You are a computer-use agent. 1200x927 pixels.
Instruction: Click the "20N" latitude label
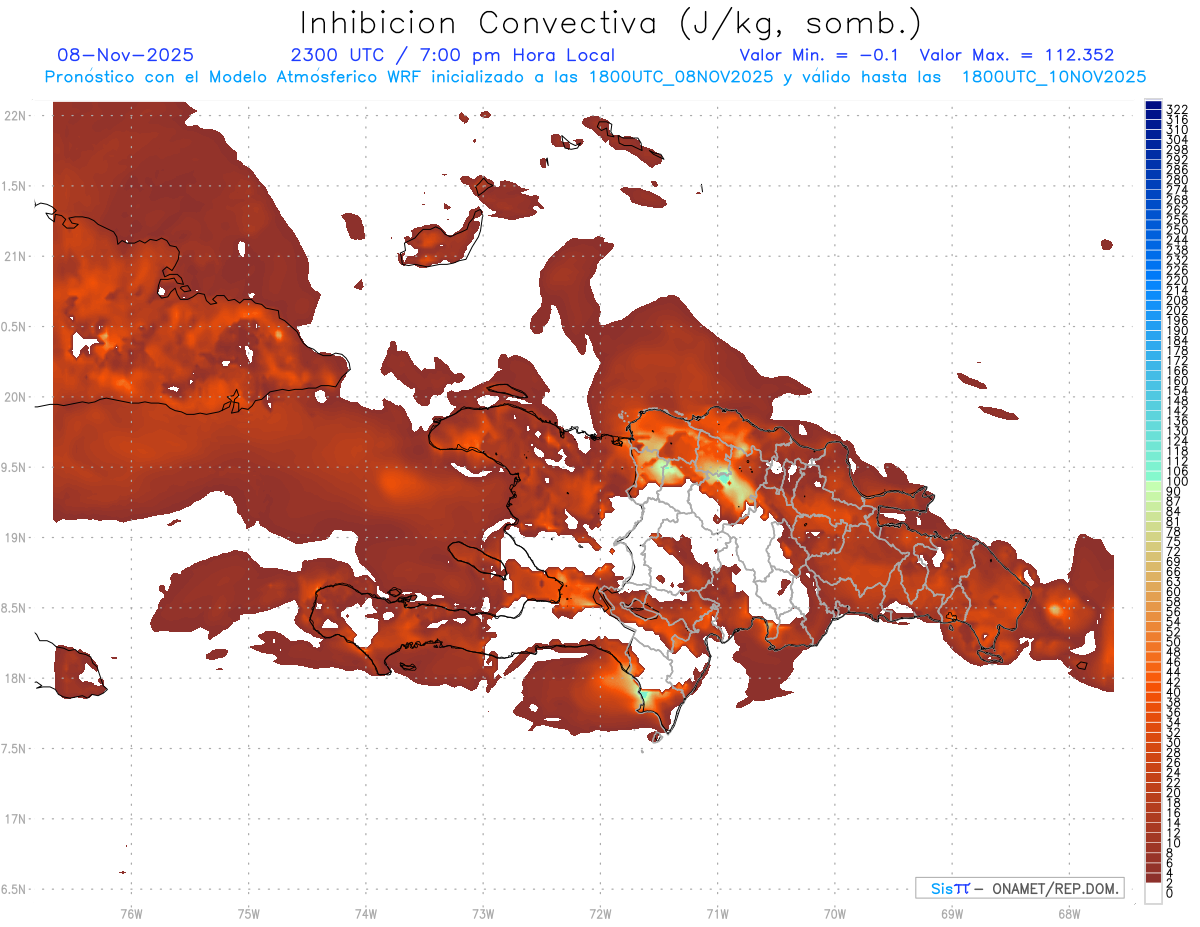pyautogui.click(x=15, y=397)
